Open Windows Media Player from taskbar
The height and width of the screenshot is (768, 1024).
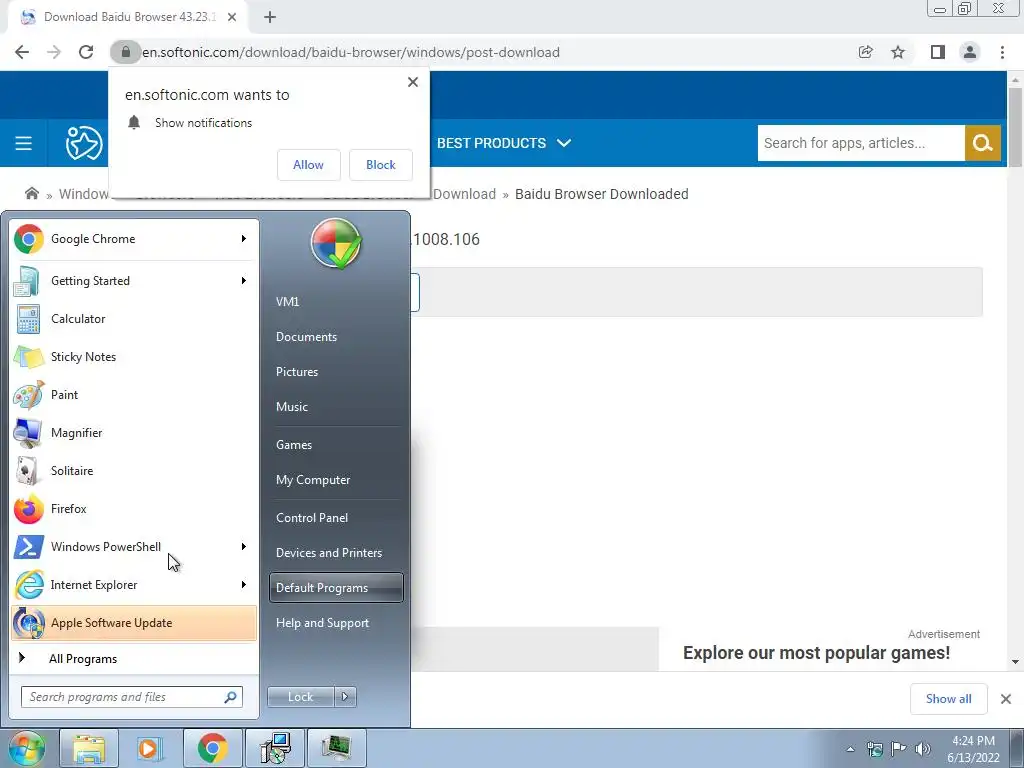pos(149,748)
